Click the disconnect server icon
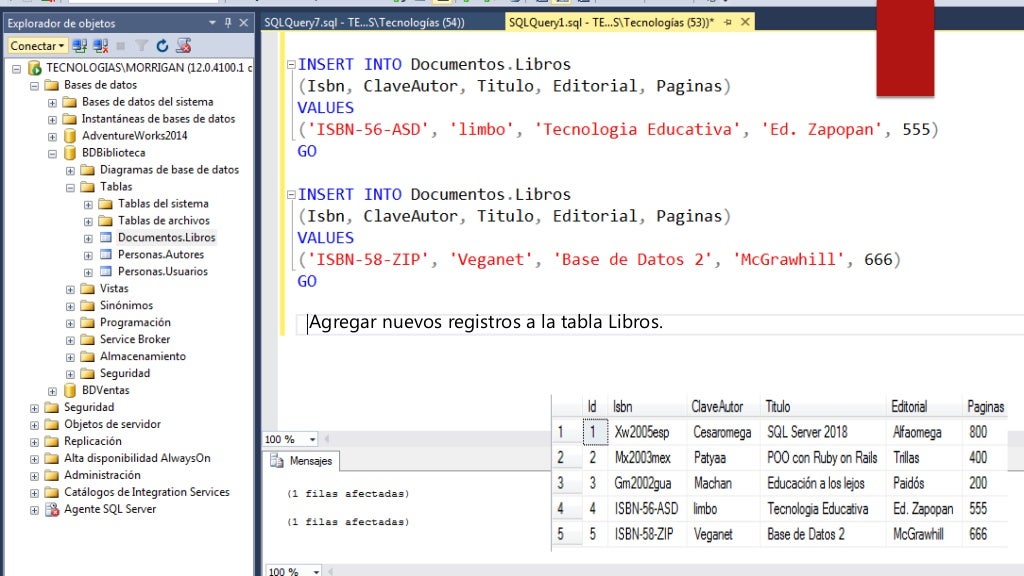Viewport: 1024px width, 576px height. pos(100,45)
